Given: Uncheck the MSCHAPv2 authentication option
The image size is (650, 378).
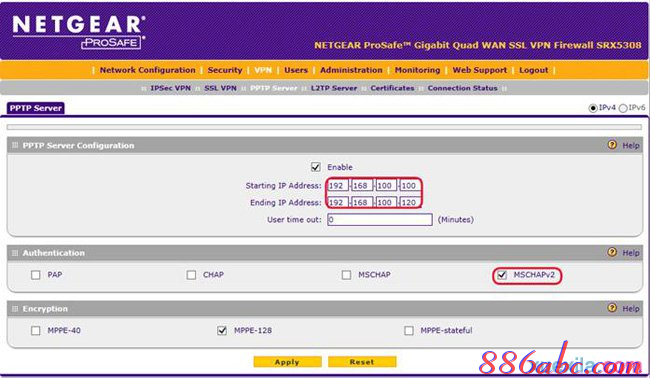Looking at the screenshot, I should [x=502, y=275].
